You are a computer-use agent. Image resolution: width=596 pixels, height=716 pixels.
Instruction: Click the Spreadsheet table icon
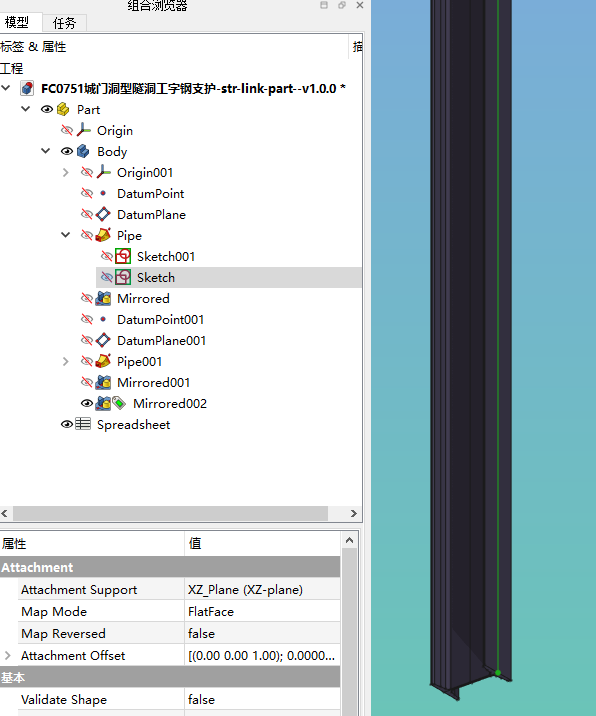coord(83,424)
